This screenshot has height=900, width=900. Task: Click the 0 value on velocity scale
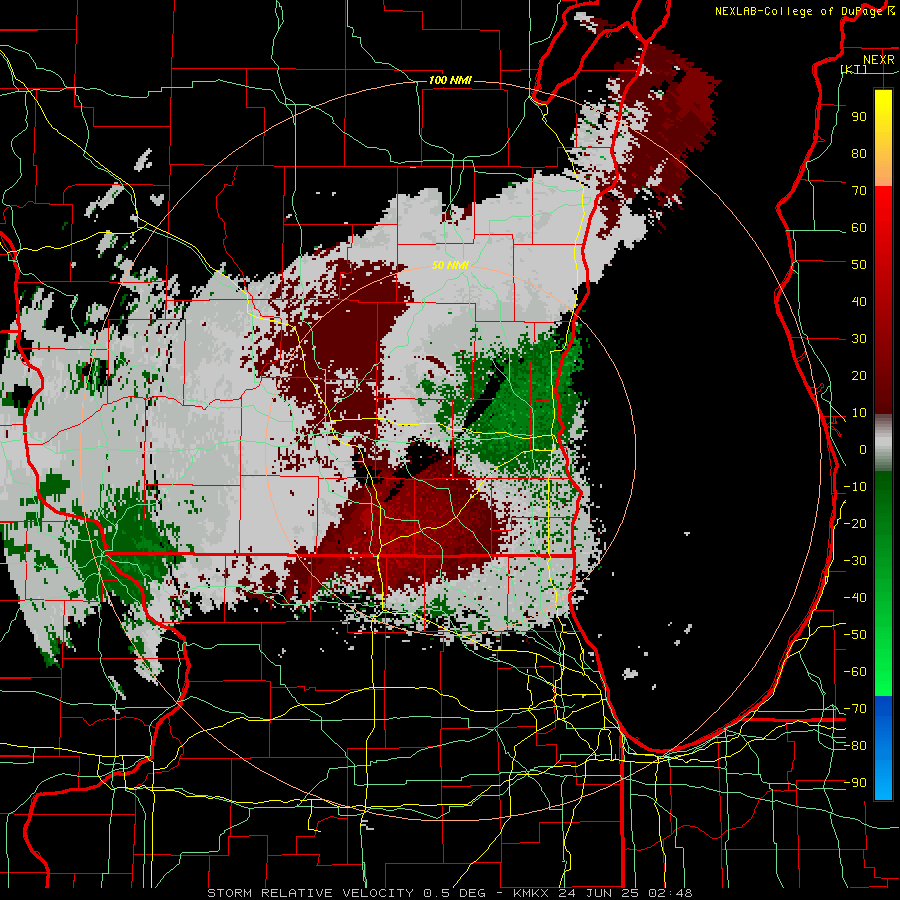tap(863, 449)
